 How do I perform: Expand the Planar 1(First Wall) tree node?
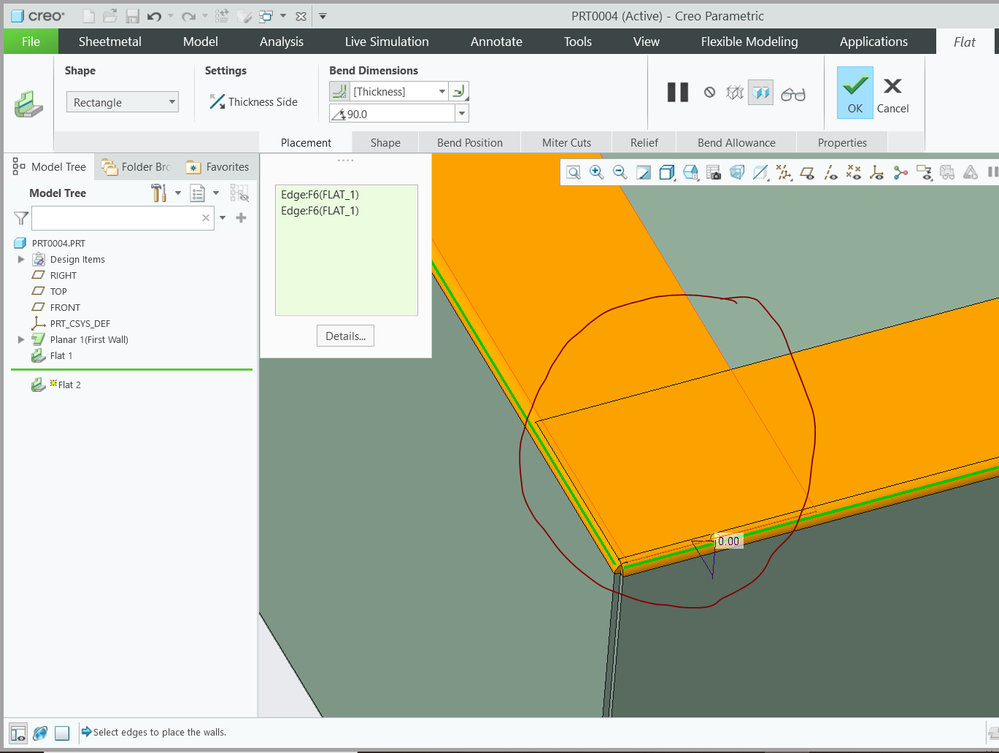21,340
